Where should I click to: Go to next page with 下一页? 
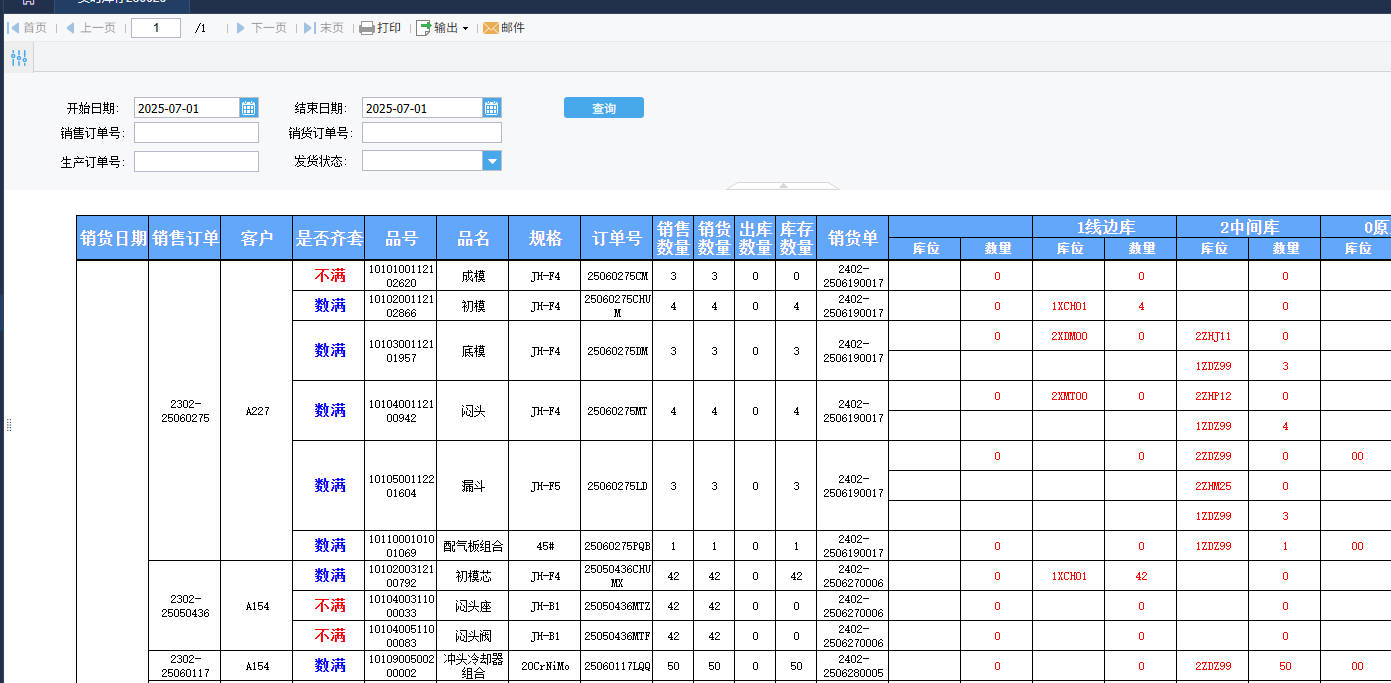pos(262,28)
